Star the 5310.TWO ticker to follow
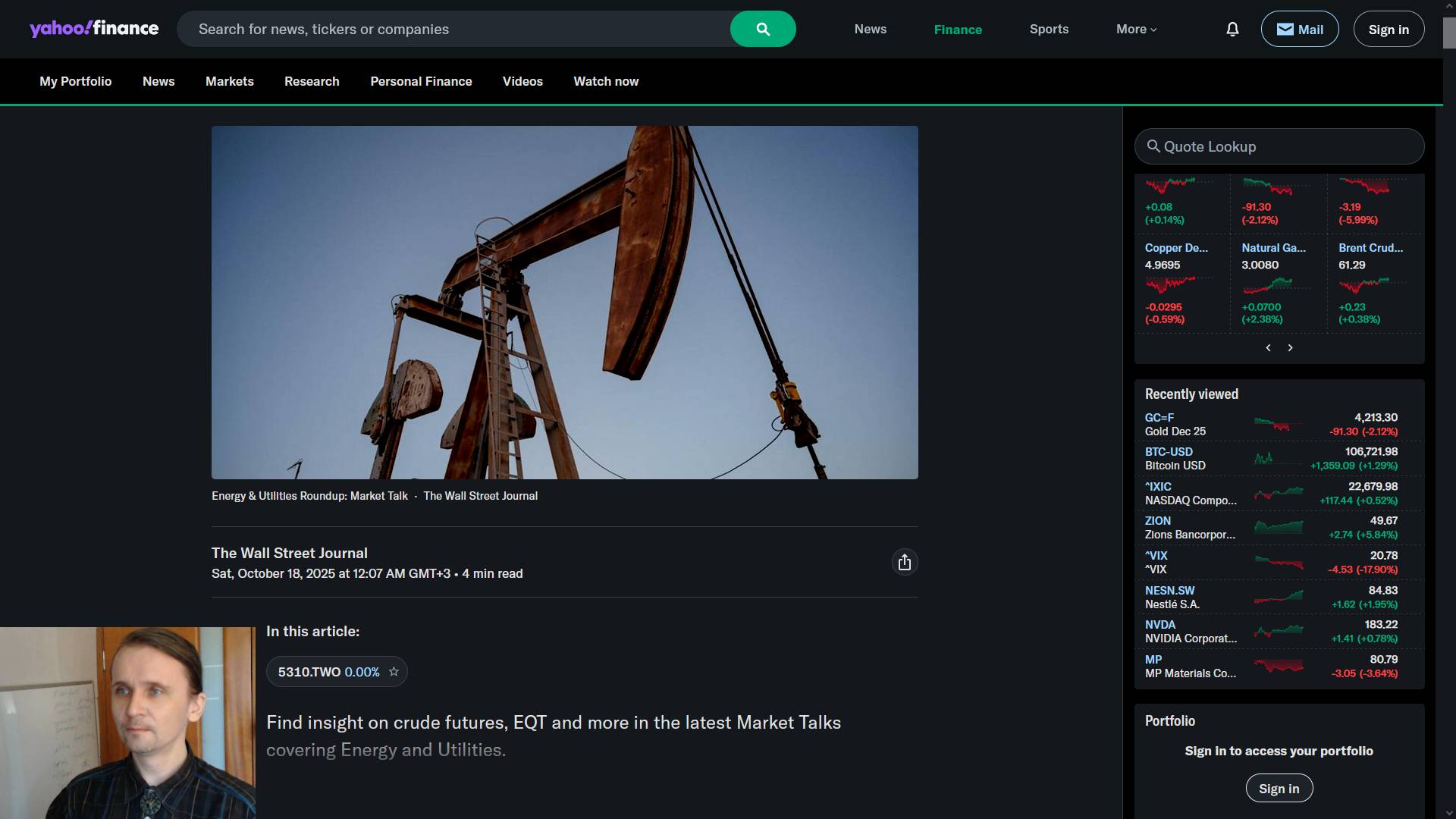This screenshot has height=819, width=1456. pyautogui.click(x=394, y=672)
